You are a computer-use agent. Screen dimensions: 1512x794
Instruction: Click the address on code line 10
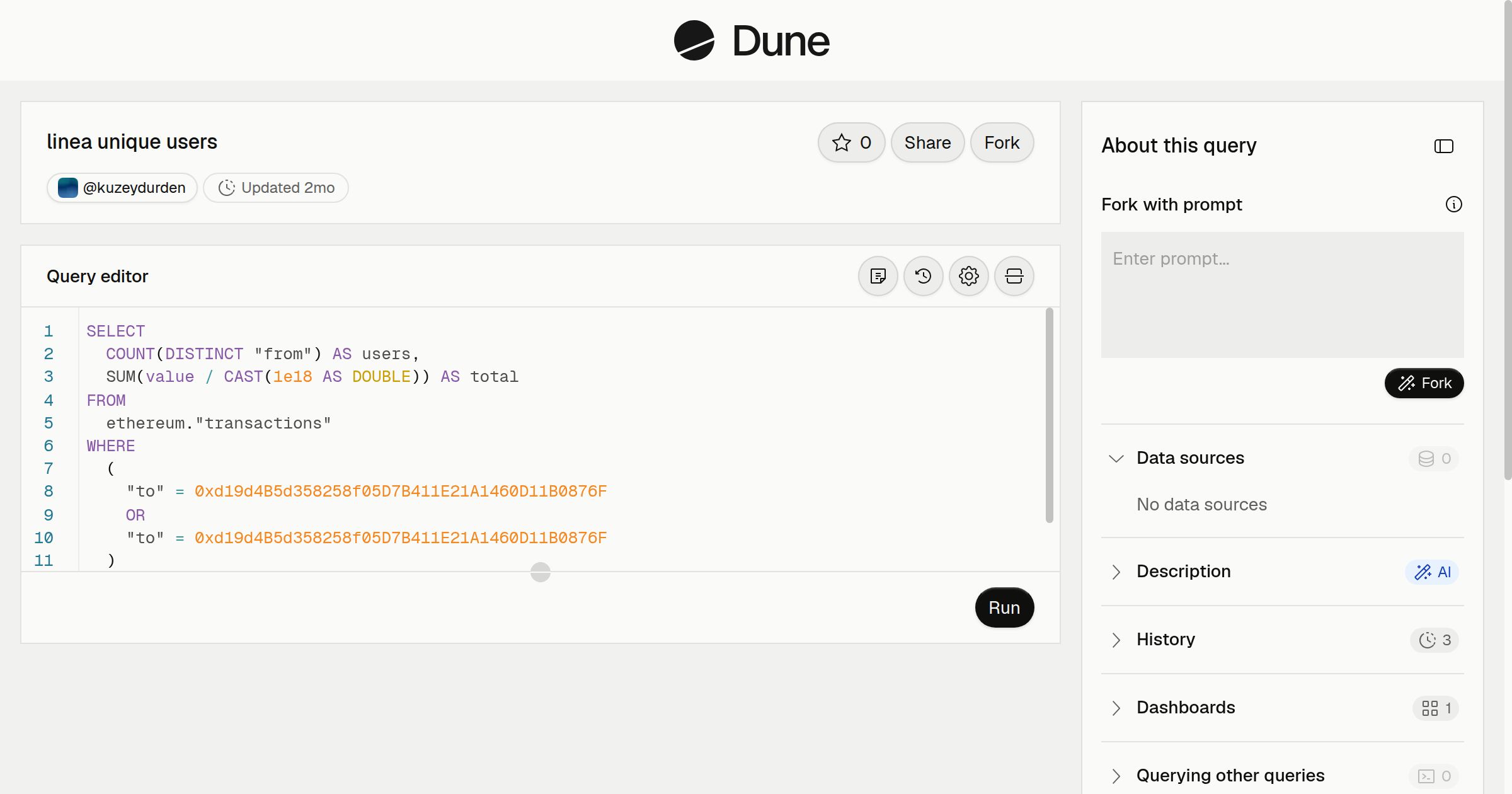pyautogui.click(x=401, y=538)
